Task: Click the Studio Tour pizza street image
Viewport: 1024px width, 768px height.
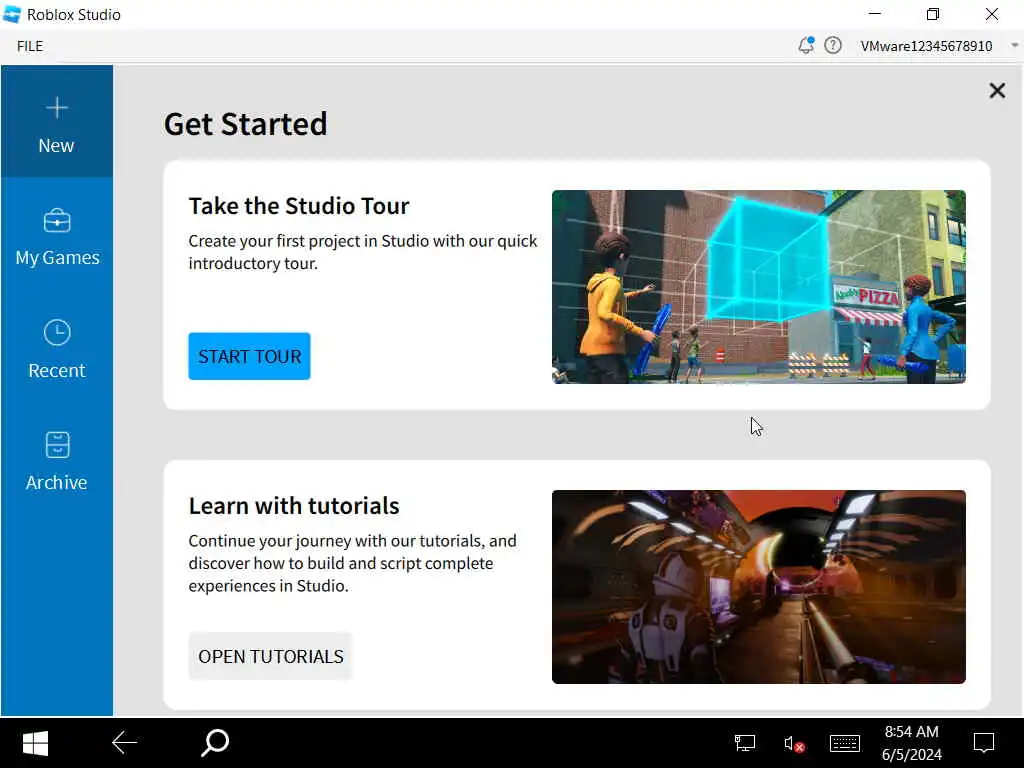Action: [758, 287]
